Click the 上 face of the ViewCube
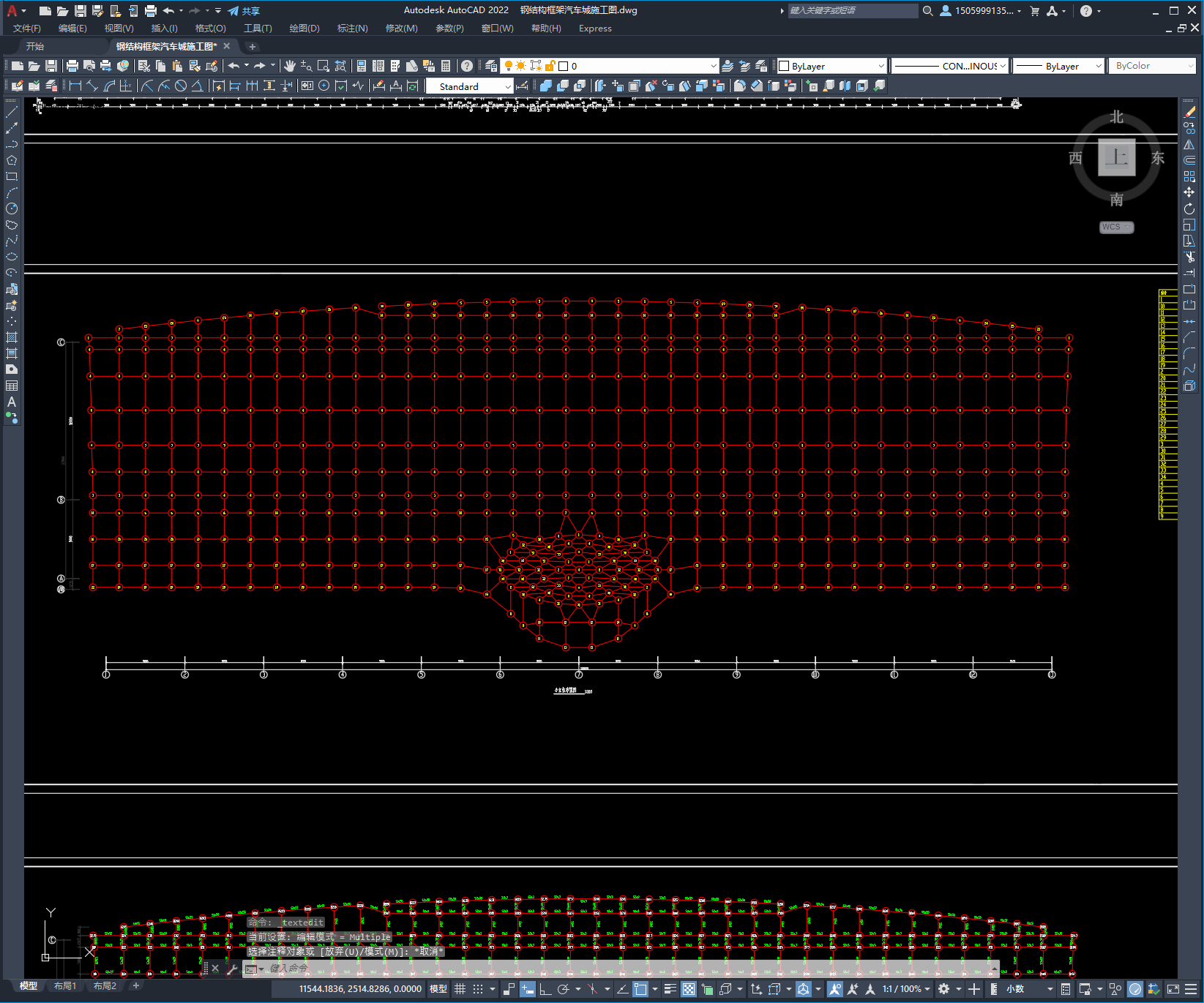 tap(1116, 157)
